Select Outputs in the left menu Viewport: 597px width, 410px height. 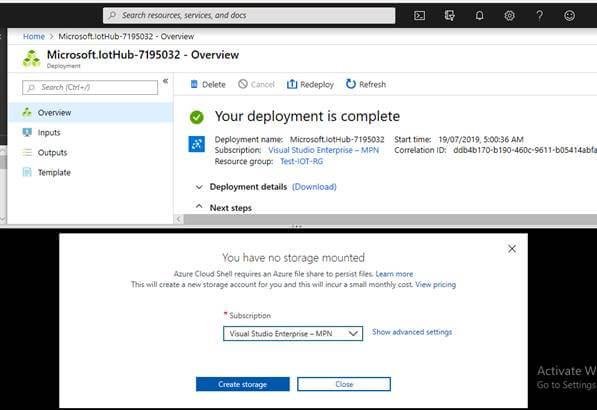coord(90,152)
